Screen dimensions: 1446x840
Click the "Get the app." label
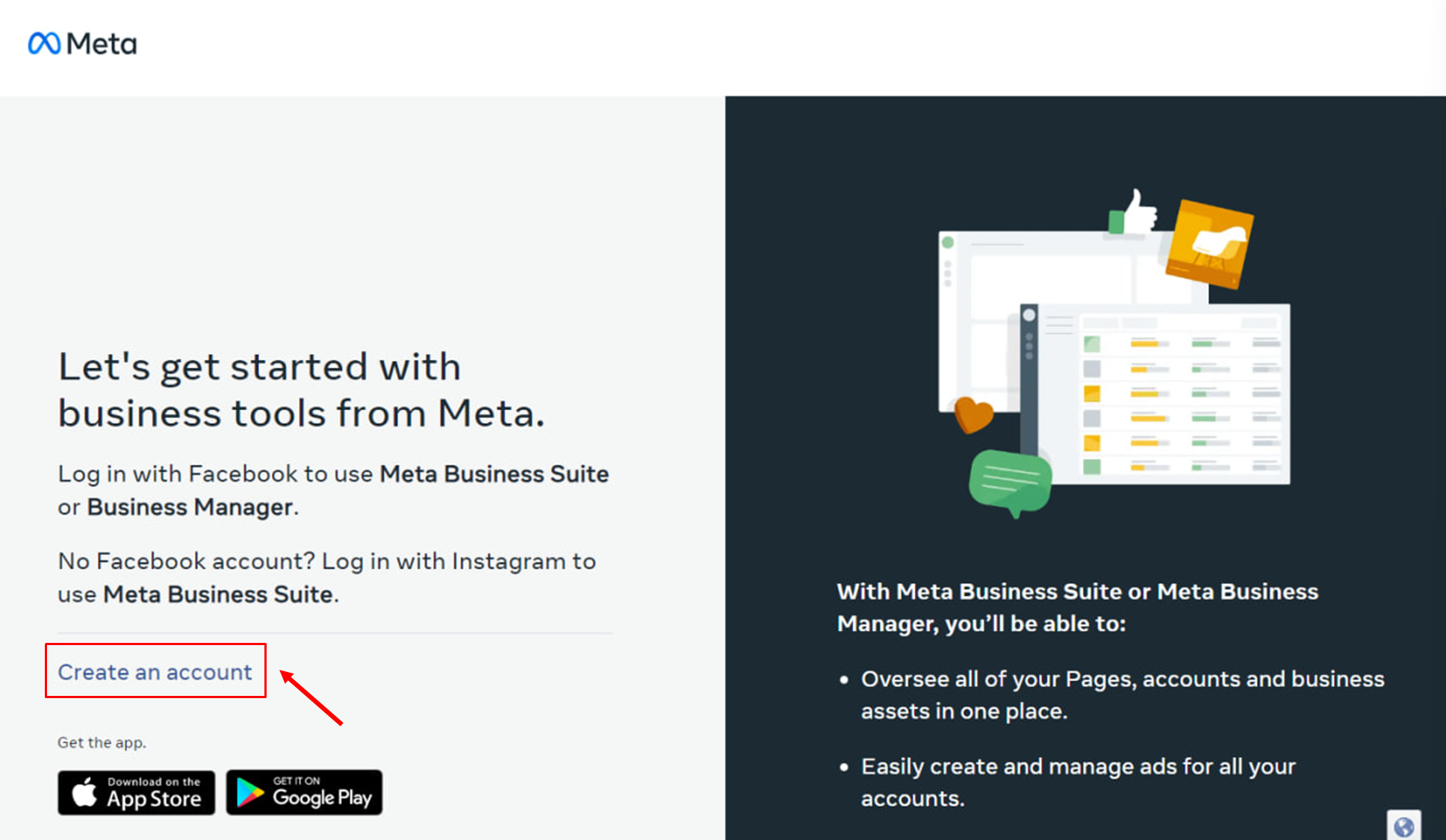pyautogui.click(x=102, y=742)
